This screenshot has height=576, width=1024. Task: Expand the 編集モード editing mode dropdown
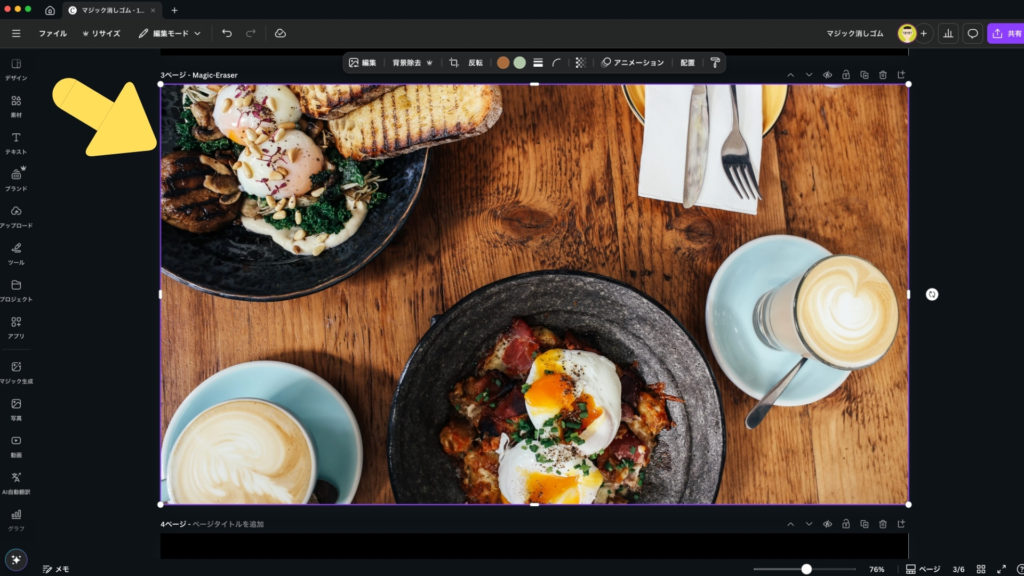(x=170, y=33)
